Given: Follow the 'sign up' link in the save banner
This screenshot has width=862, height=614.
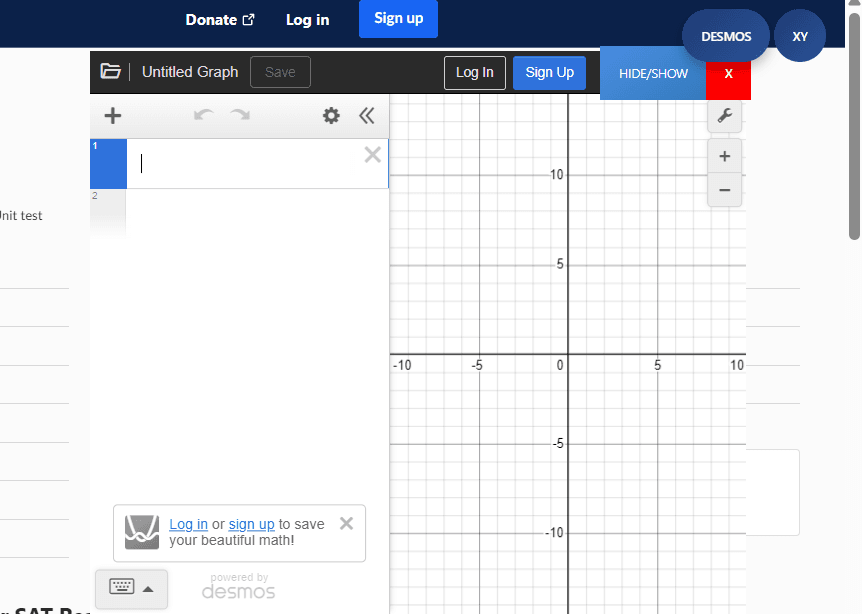Looking at the screenshot, I should coord(251,524).
